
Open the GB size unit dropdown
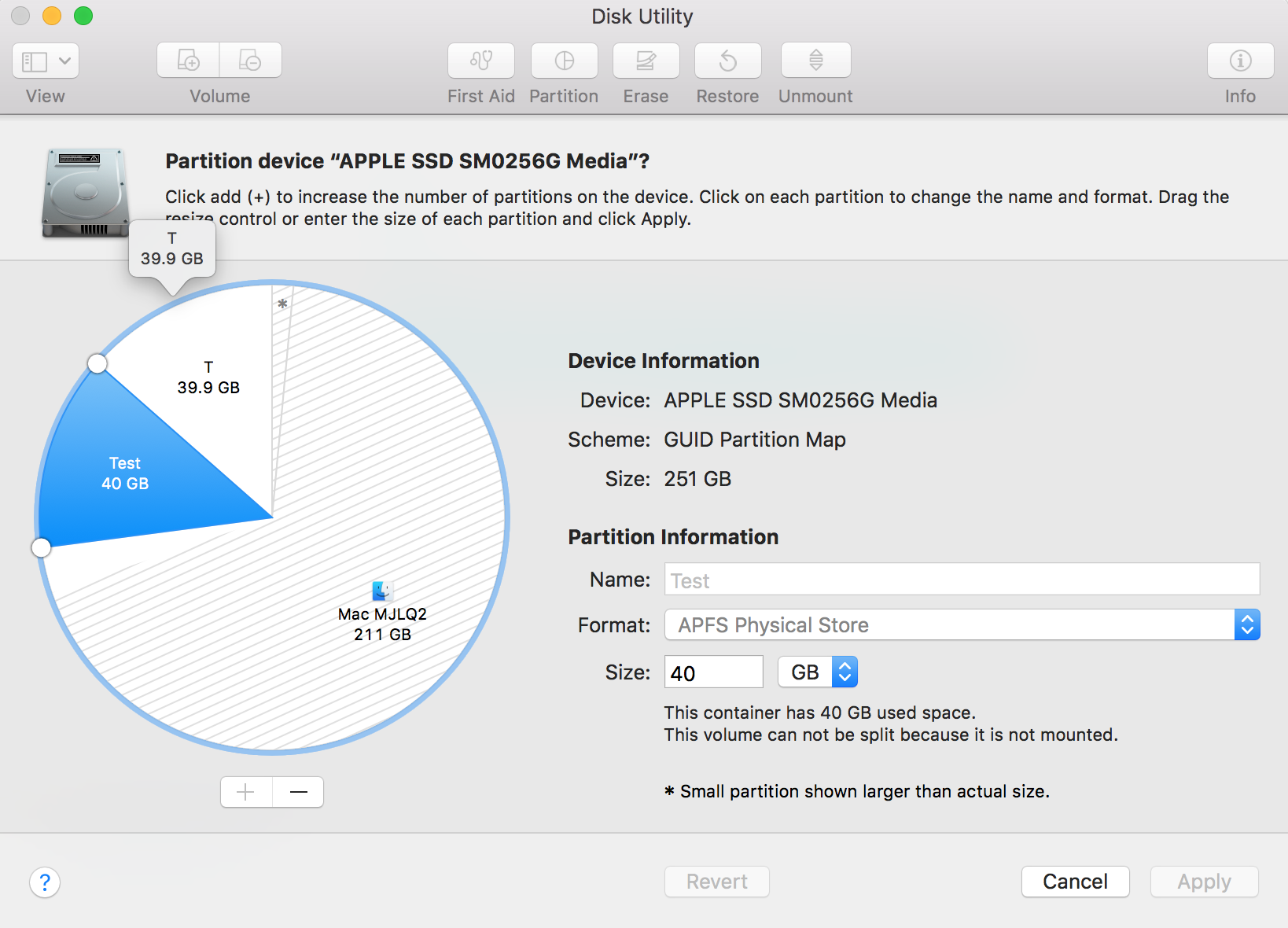pyautogui.click(x=817, y=672)
